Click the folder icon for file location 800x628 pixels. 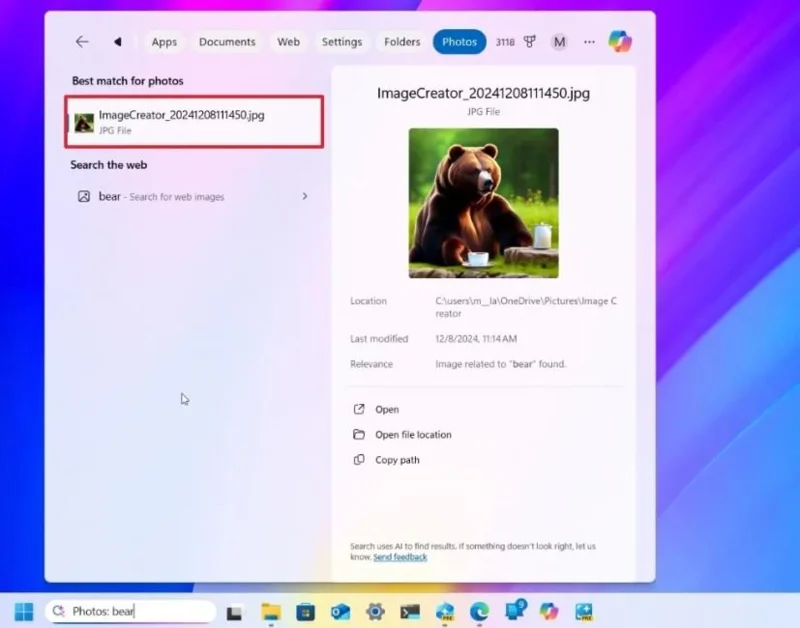coord(359,435)
